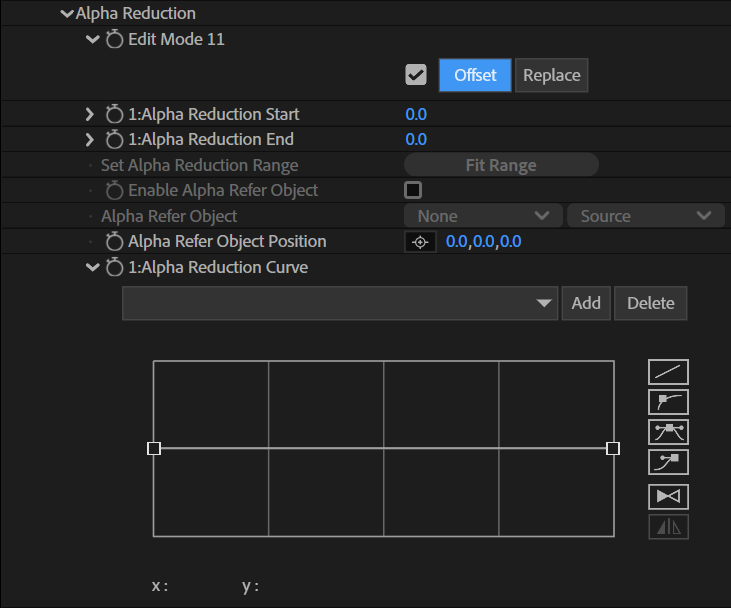Screen dimensions: 731x608
Task: Click the Alpha Refer Object label
Action: [x=169, y=216]
